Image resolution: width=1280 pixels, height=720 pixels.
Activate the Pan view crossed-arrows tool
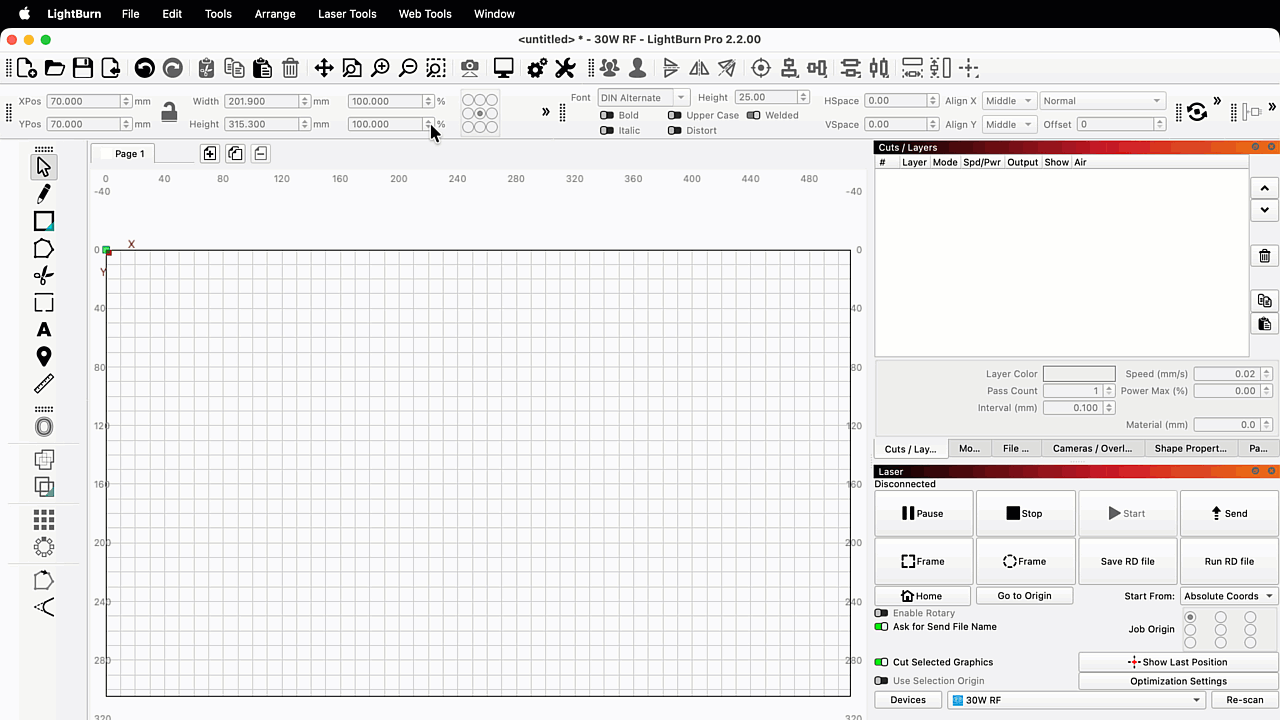coord(324,68)
